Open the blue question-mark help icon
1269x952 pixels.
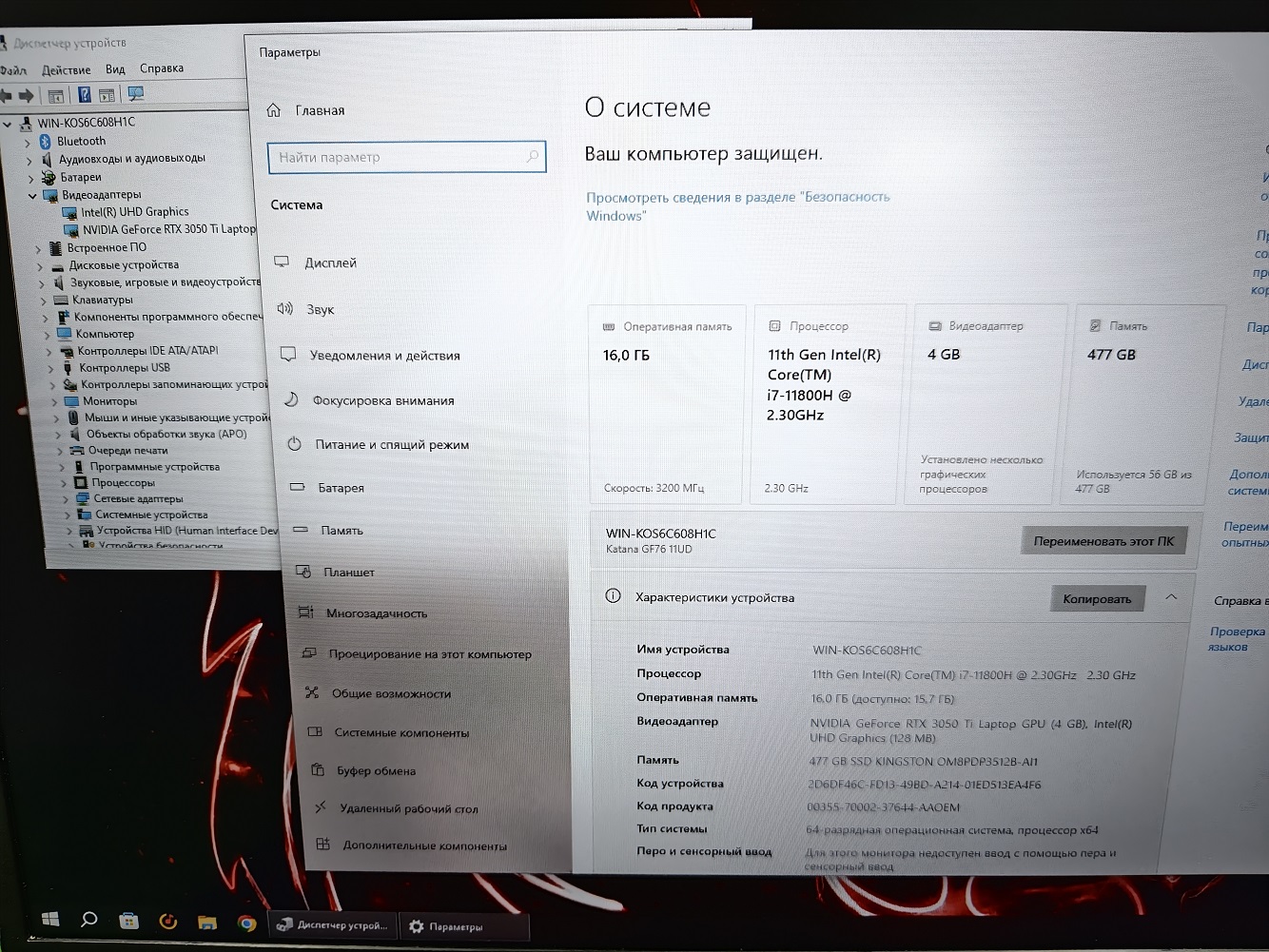coord(85,94)
